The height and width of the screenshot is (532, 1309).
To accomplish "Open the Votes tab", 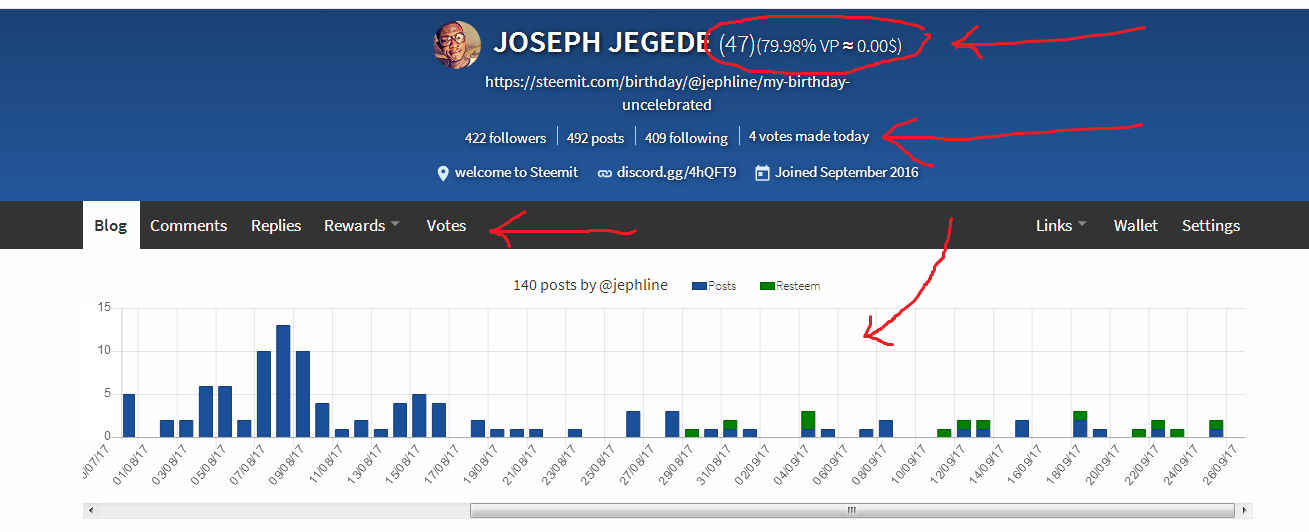I will [446, 225].
